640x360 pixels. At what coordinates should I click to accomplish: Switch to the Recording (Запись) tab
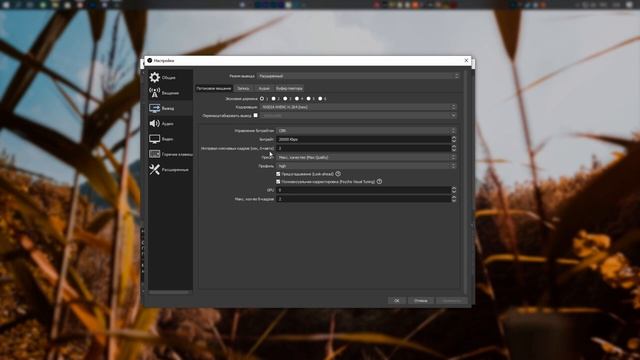point(243,88)
